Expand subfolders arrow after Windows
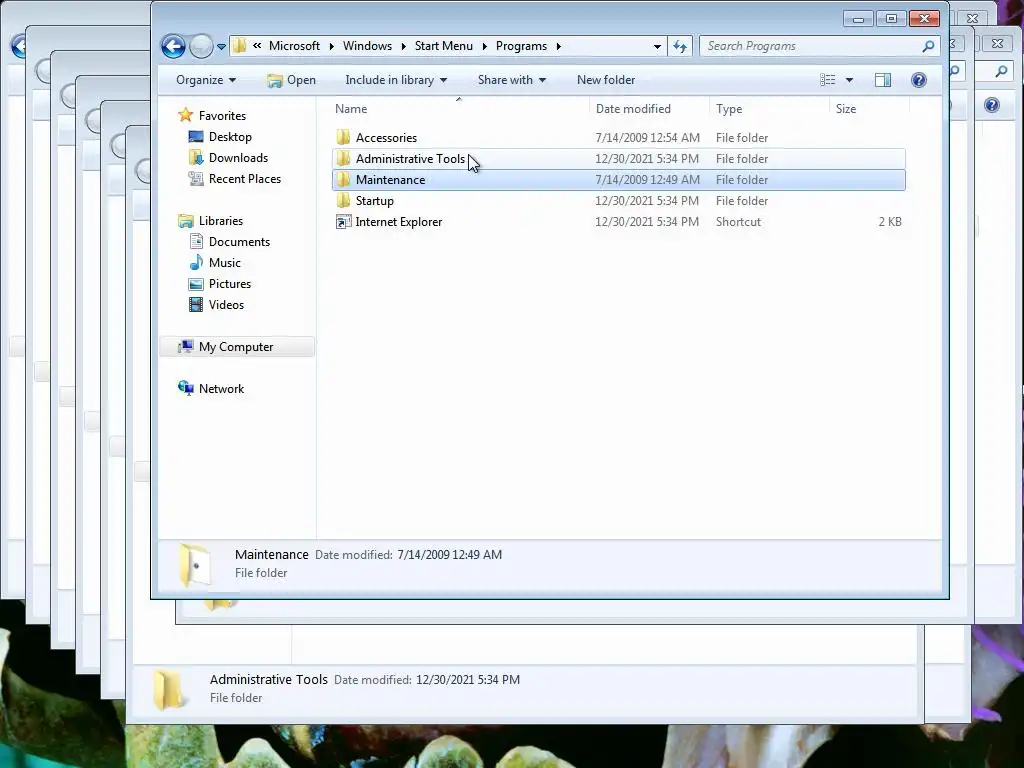 [404, 46]
